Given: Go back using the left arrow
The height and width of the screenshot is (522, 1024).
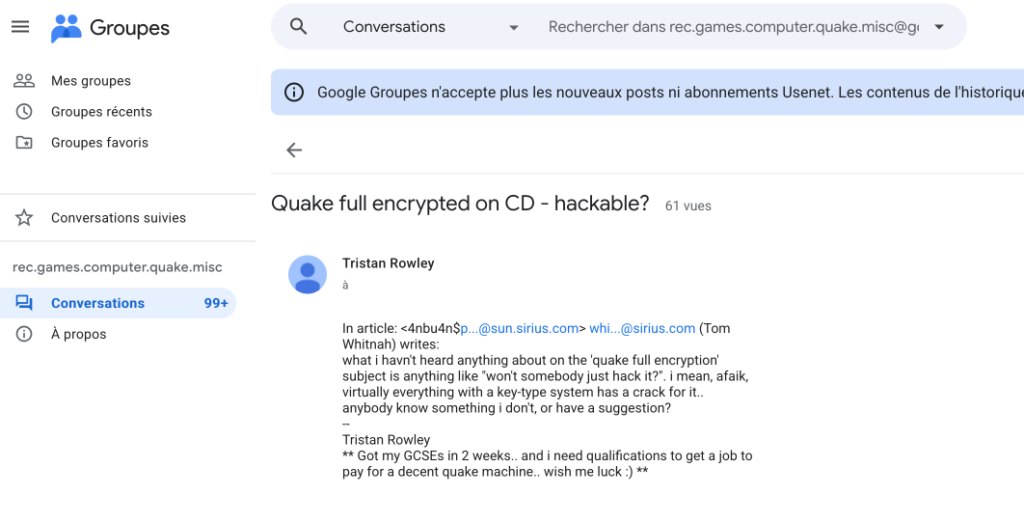Looking at the screenshot, I should pos(294,150).
